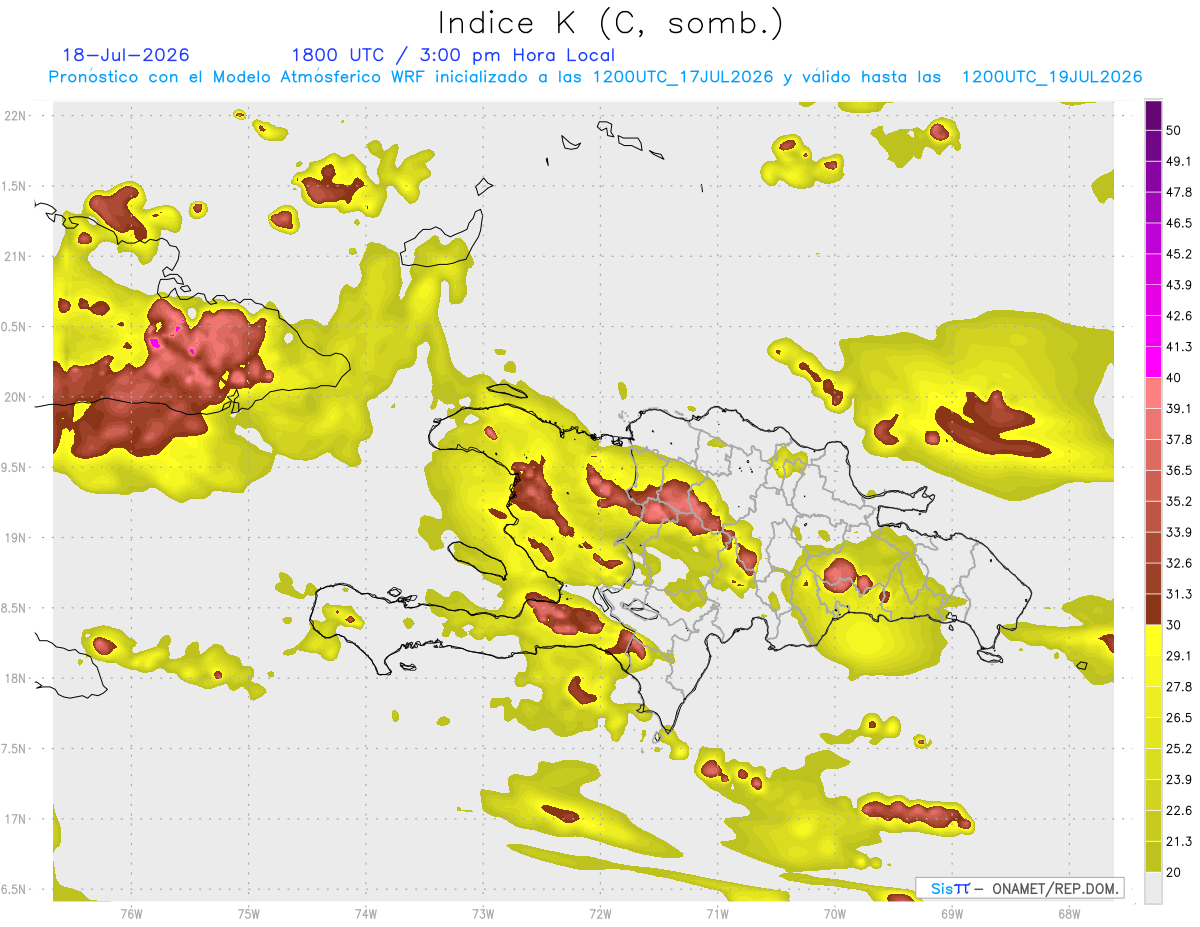
Task: Click the '41.3' colorbar label
Action: [x=1179, y=347]
